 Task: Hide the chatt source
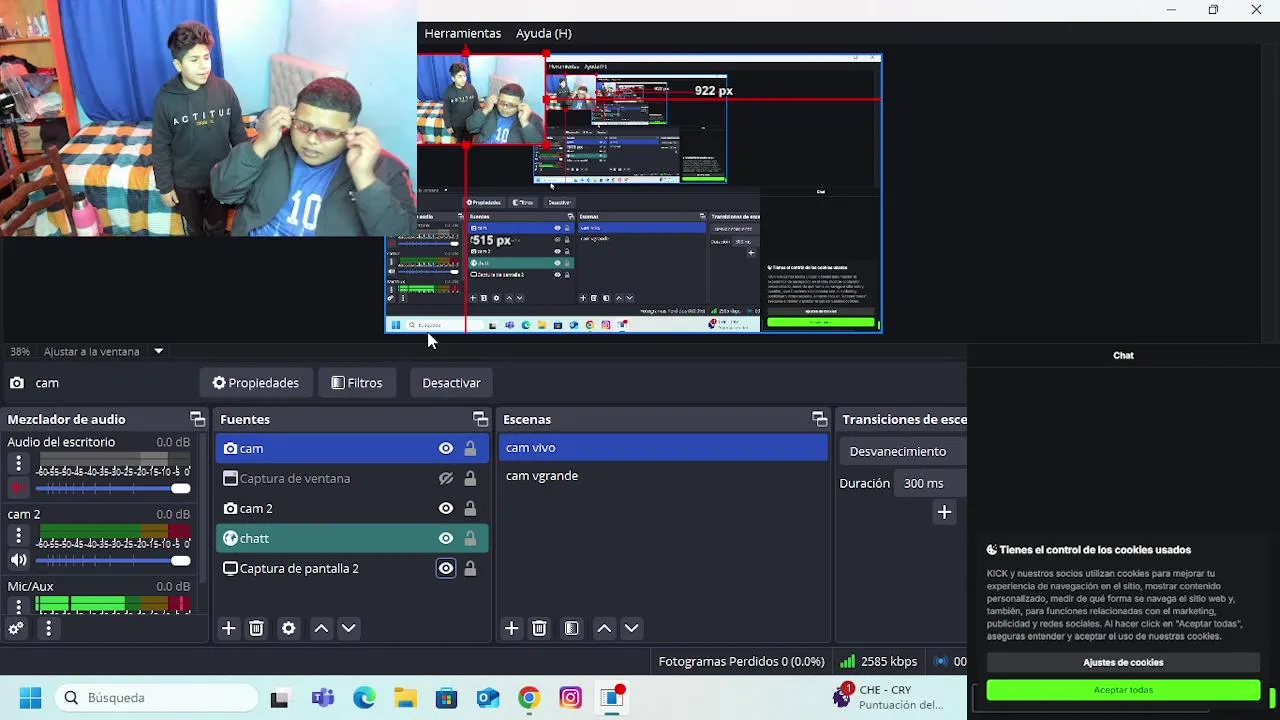(x=446, y=538)
